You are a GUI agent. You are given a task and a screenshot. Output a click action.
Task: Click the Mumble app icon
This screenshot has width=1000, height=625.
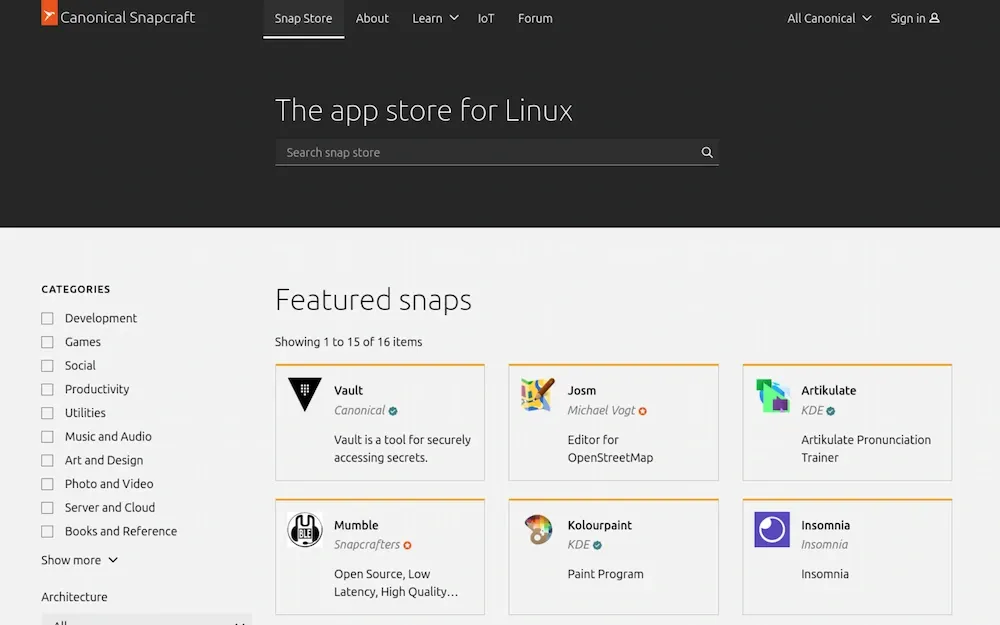click(303, 530)
